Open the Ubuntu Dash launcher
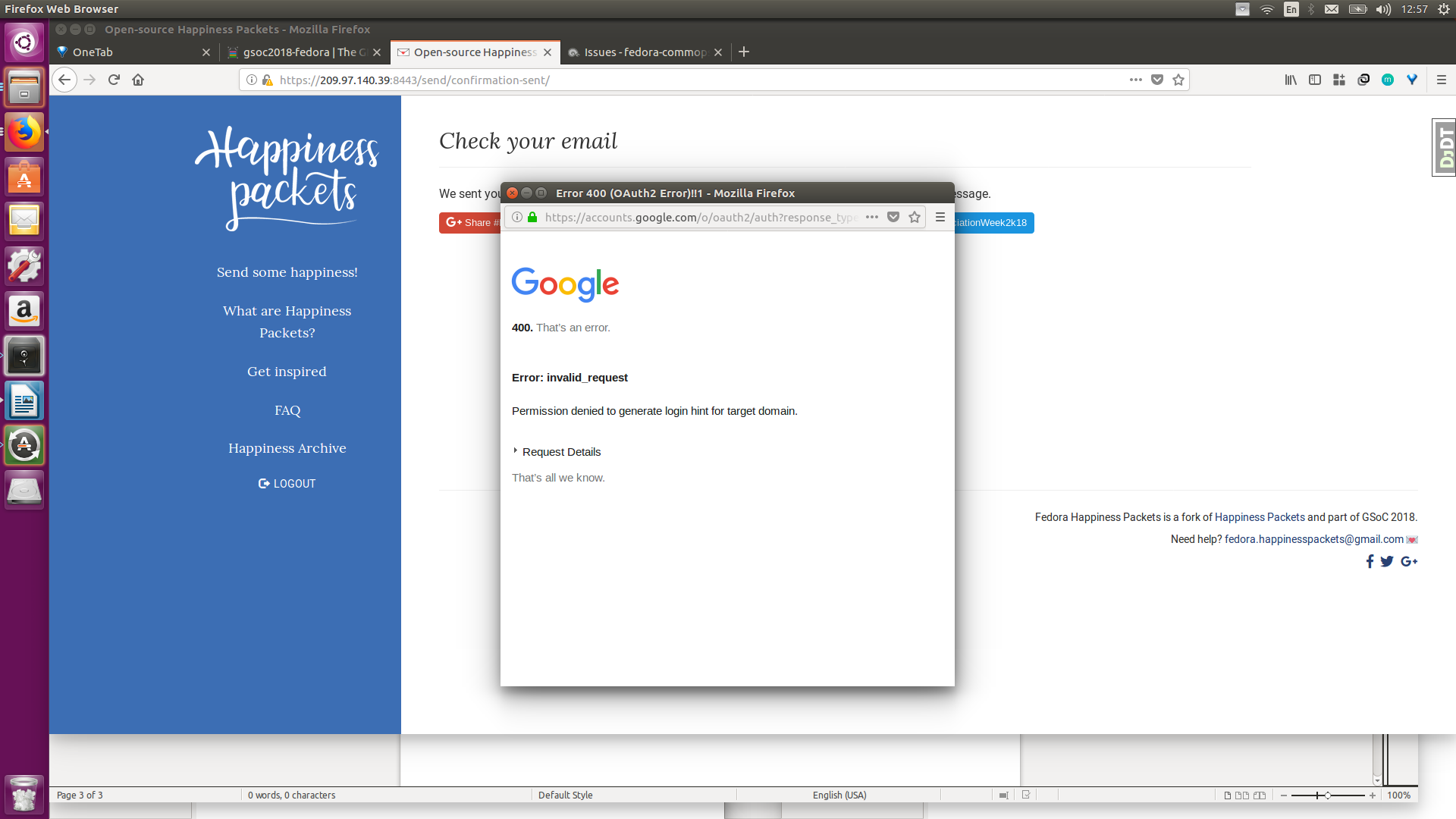This screenshot has width=1456, height=819. click(x=24, y=42)
